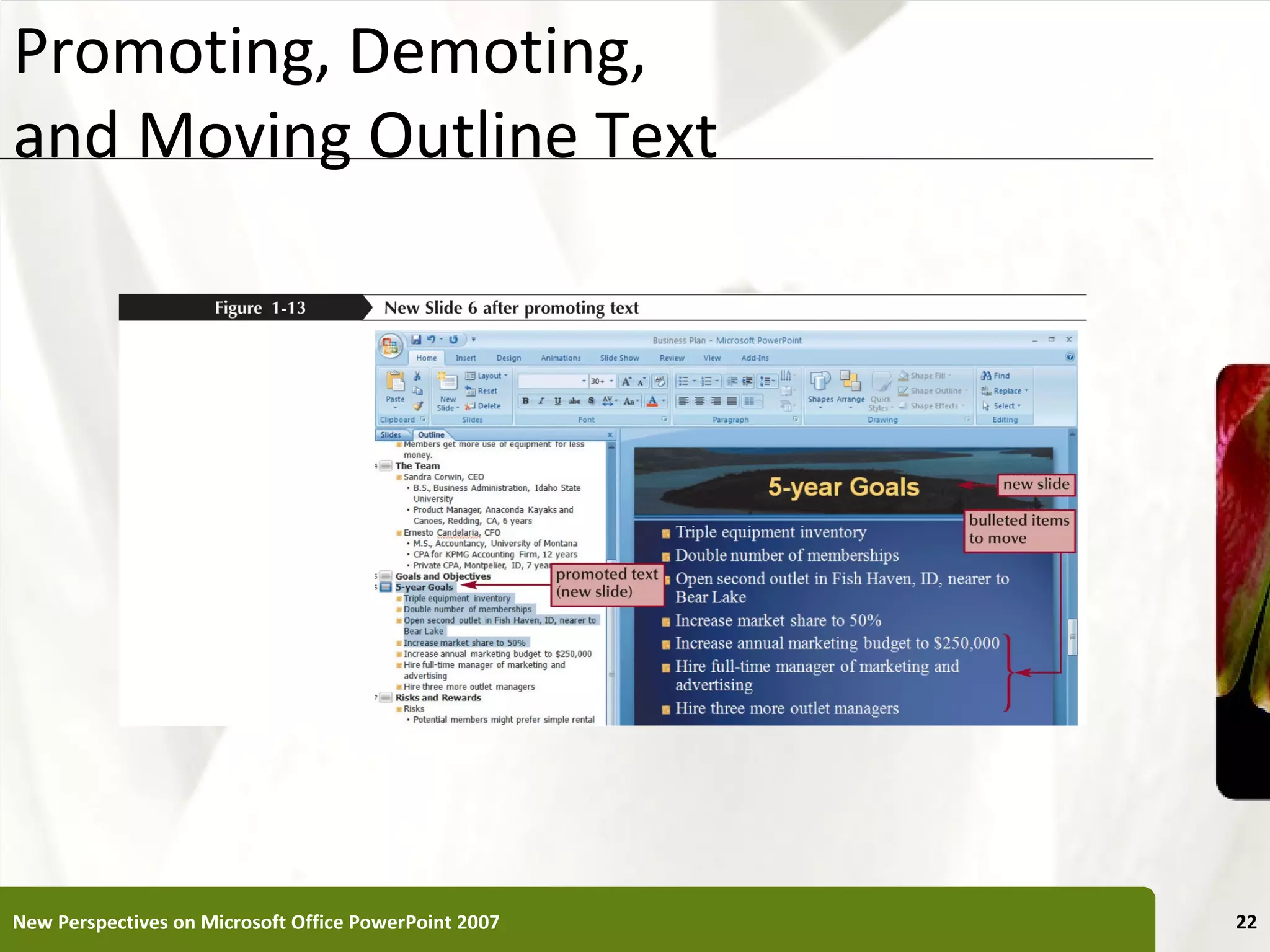Open the Quick Styles gallery

(881, 390)
